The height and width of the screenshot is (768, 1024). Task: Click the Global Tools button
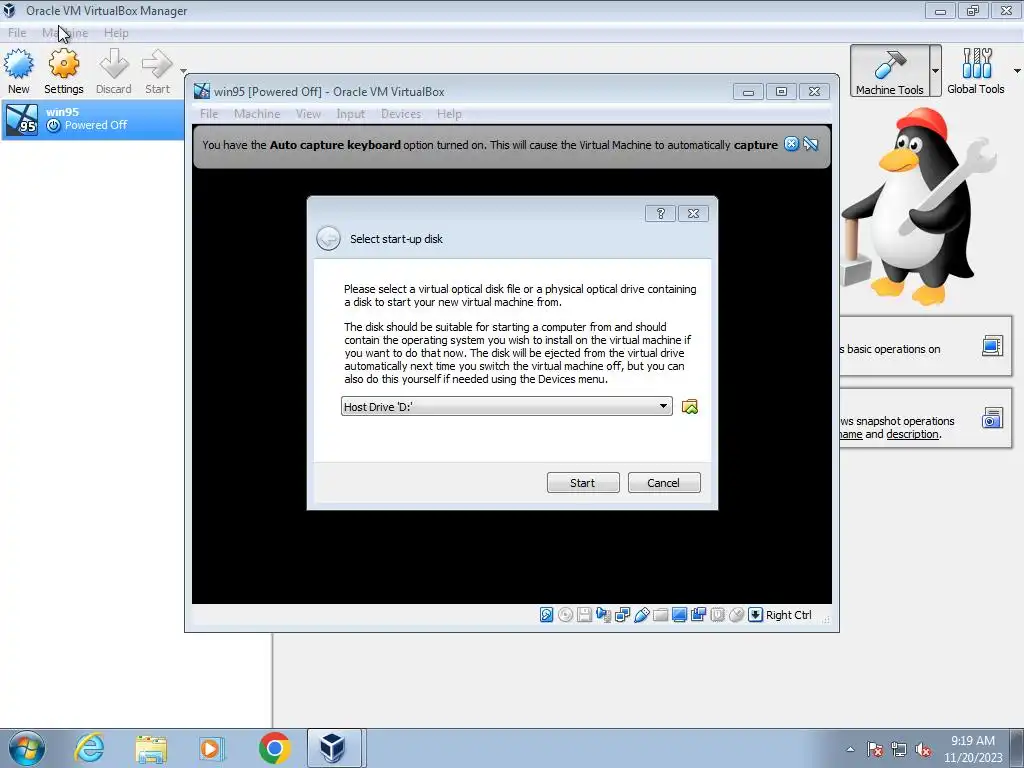point(976,71)
